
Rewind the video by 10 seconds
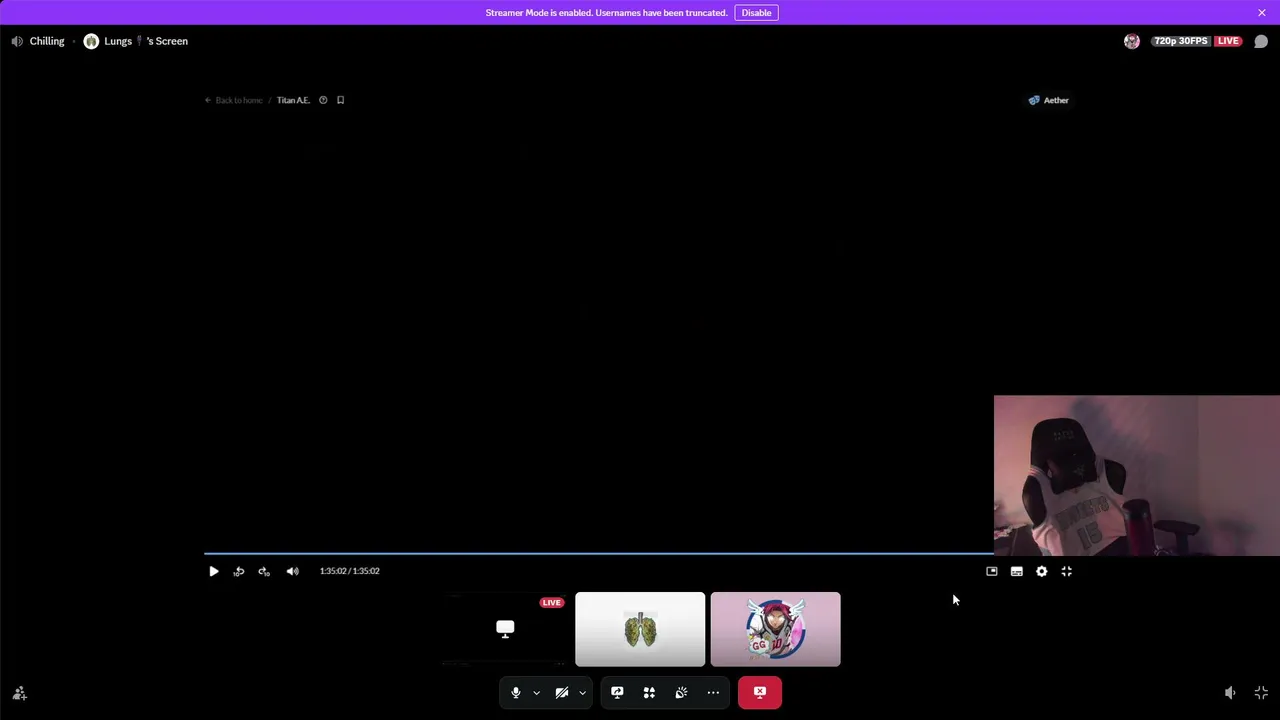pos(238,571)
